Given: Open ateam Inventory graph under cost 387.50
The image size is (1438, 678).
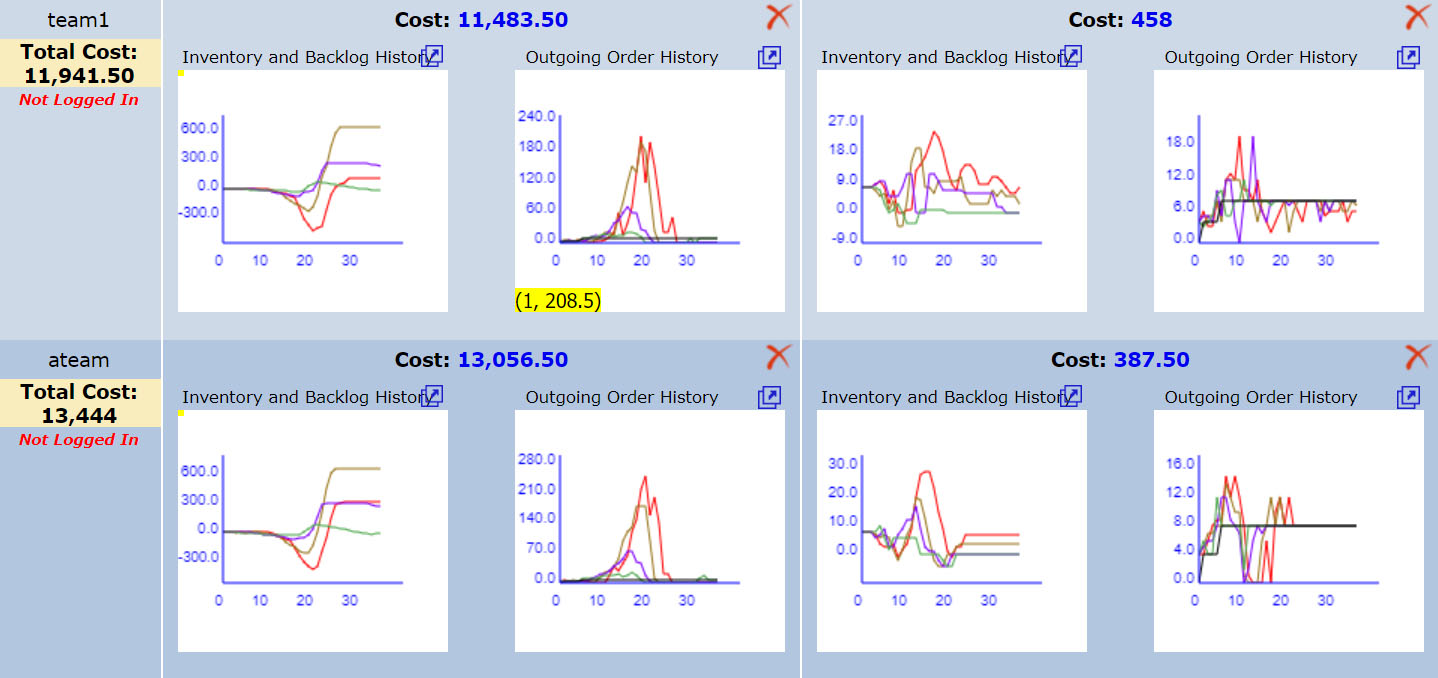Looking at the screenshot, I should (952, 531).
